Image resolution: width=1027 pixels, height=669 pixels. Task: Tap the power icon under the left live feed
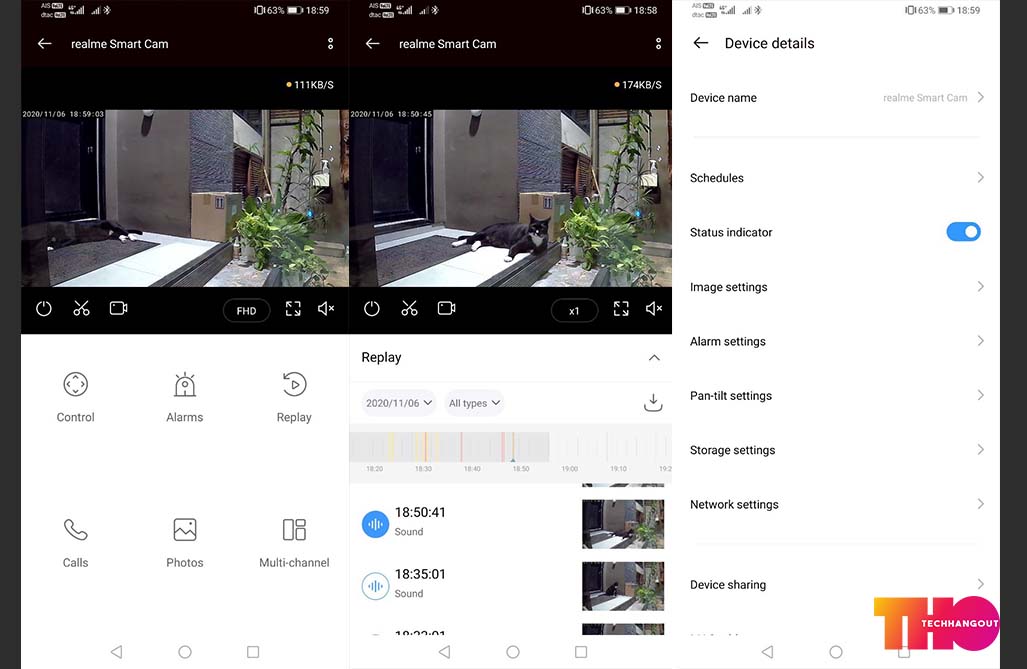click(x=44, y=309)
